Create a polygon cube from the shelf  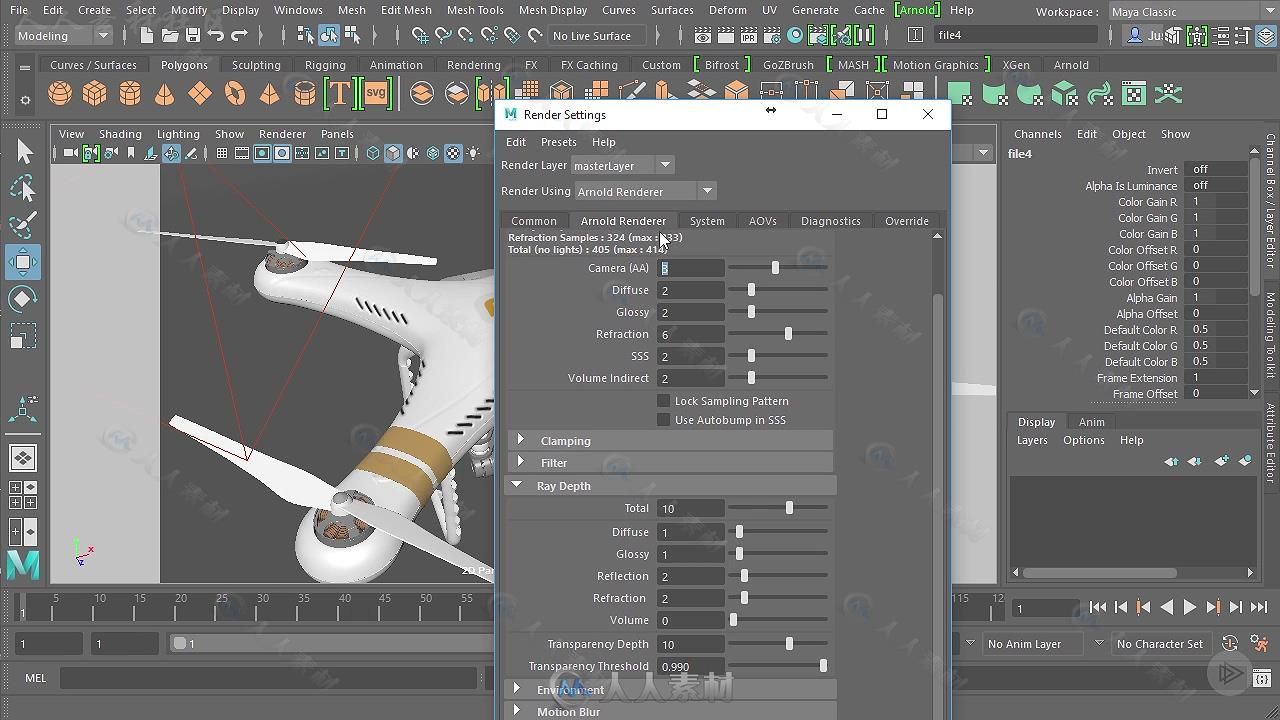coord(95,94)
